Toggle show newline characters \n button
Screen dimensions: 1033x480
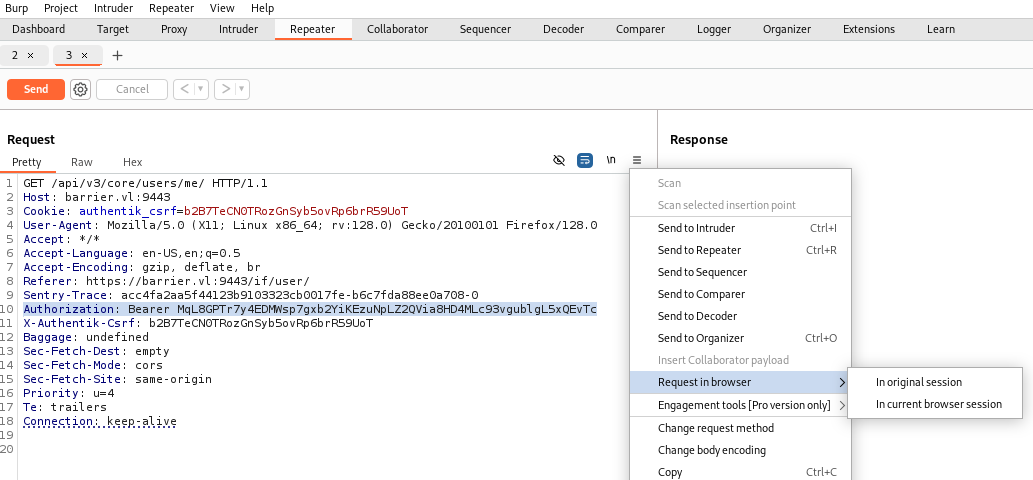611,160
